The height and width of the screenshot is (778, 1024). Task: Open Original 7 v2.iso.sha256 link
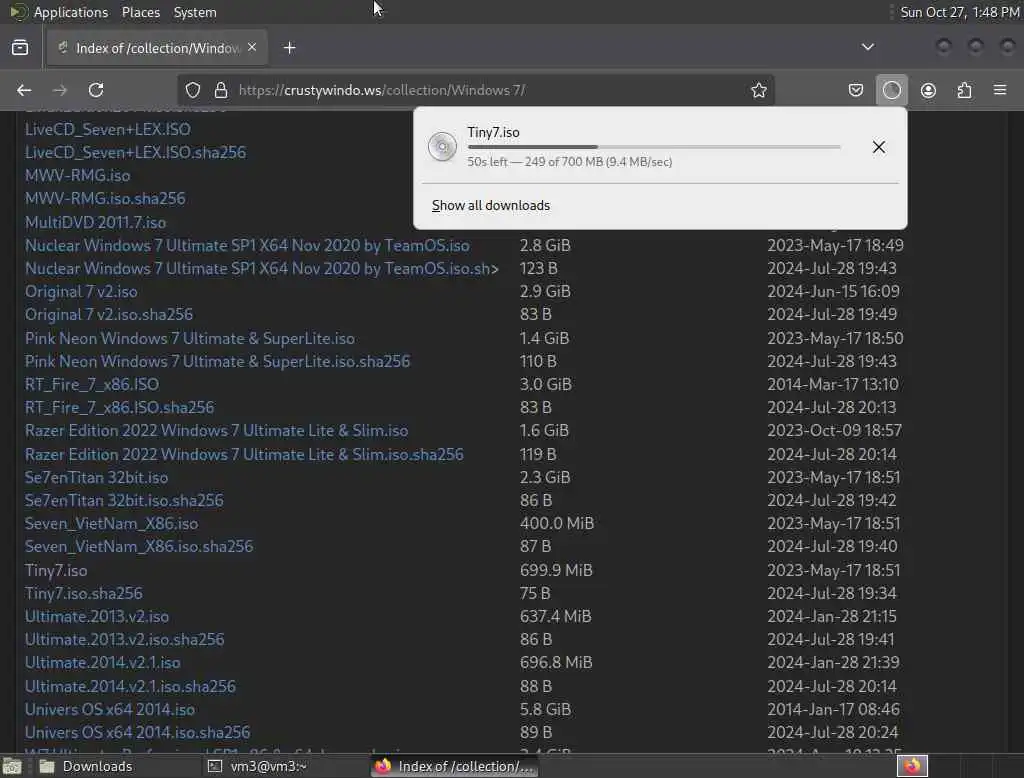point(109,315)
